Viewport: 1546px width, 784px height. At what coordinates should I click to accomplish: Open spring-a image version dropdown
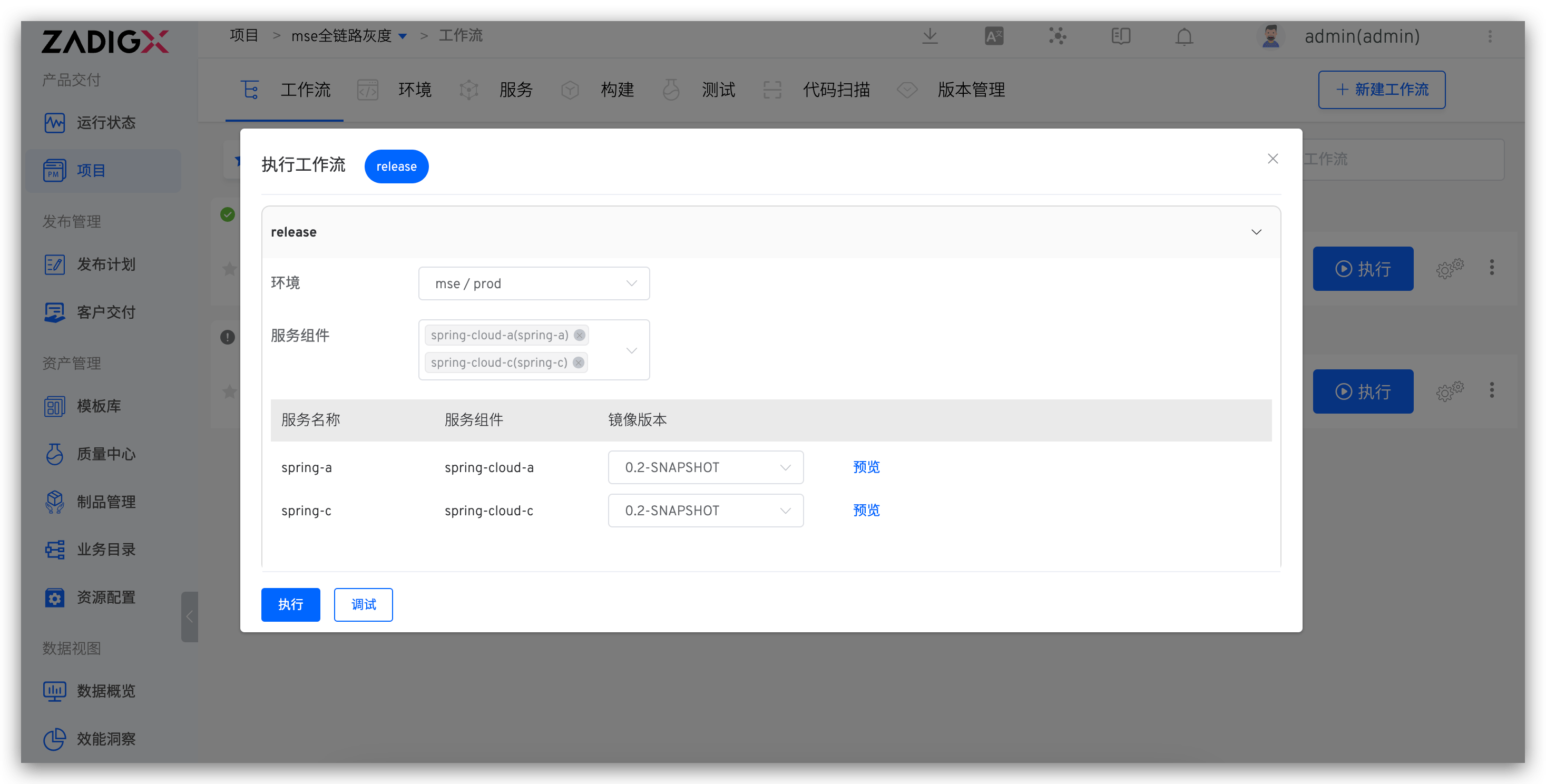[705, 467]
